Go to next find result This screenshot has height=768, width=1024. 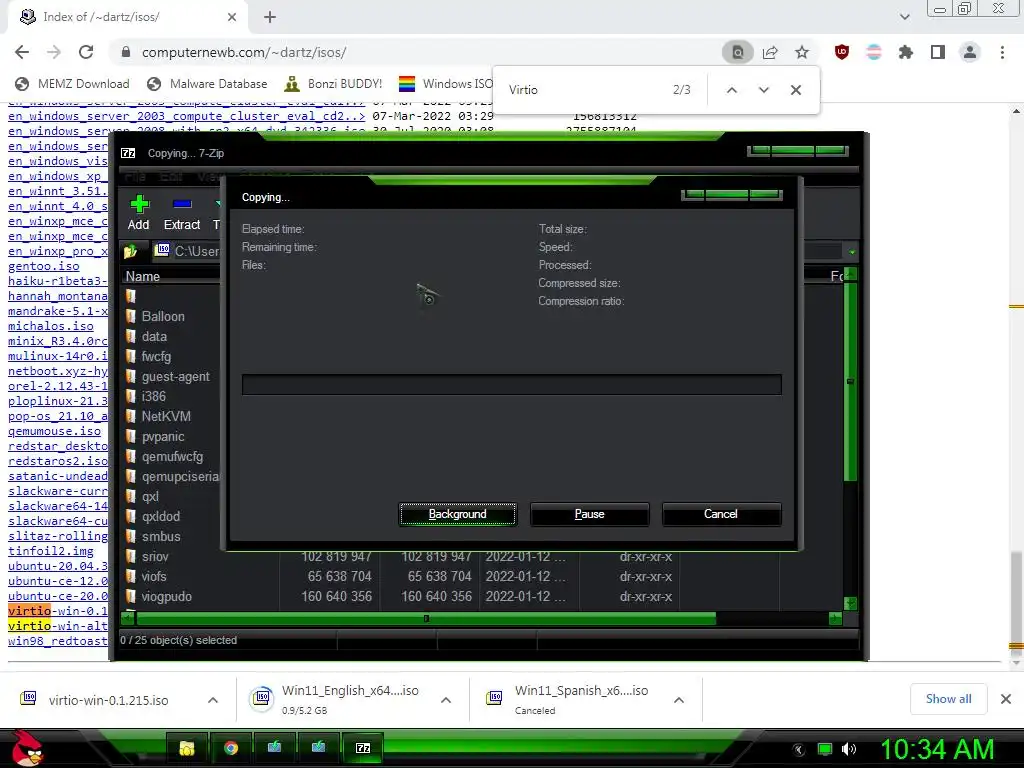[x=763, y=90]
